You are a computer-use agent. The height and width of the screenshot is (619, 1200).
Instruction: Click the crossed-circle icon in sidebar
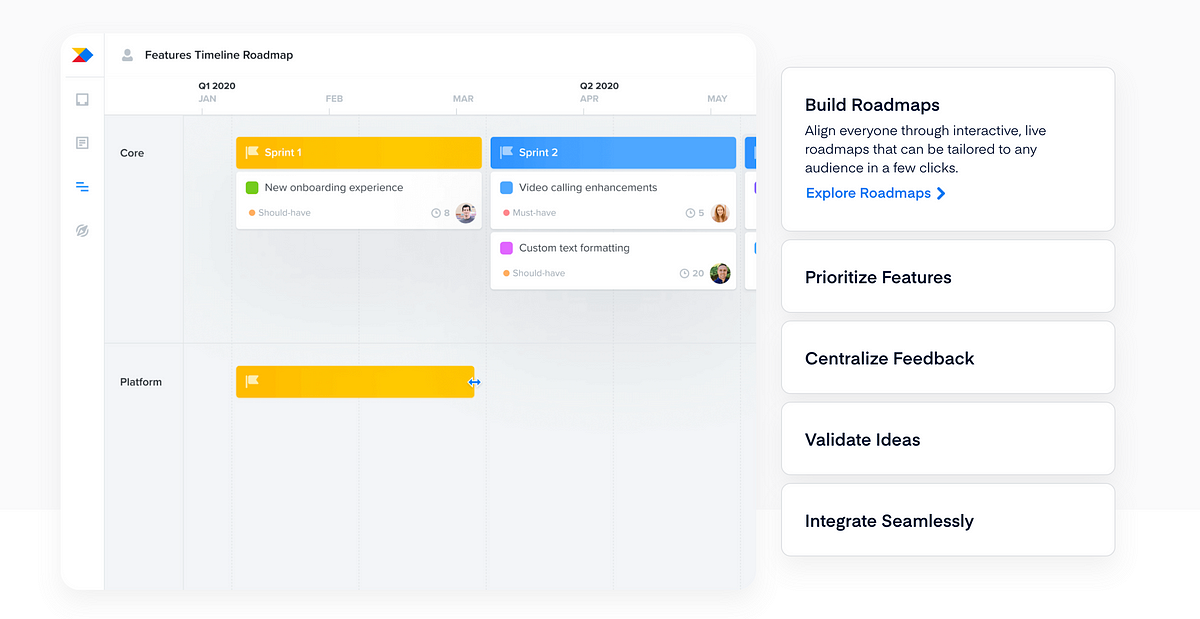(82, 231)
